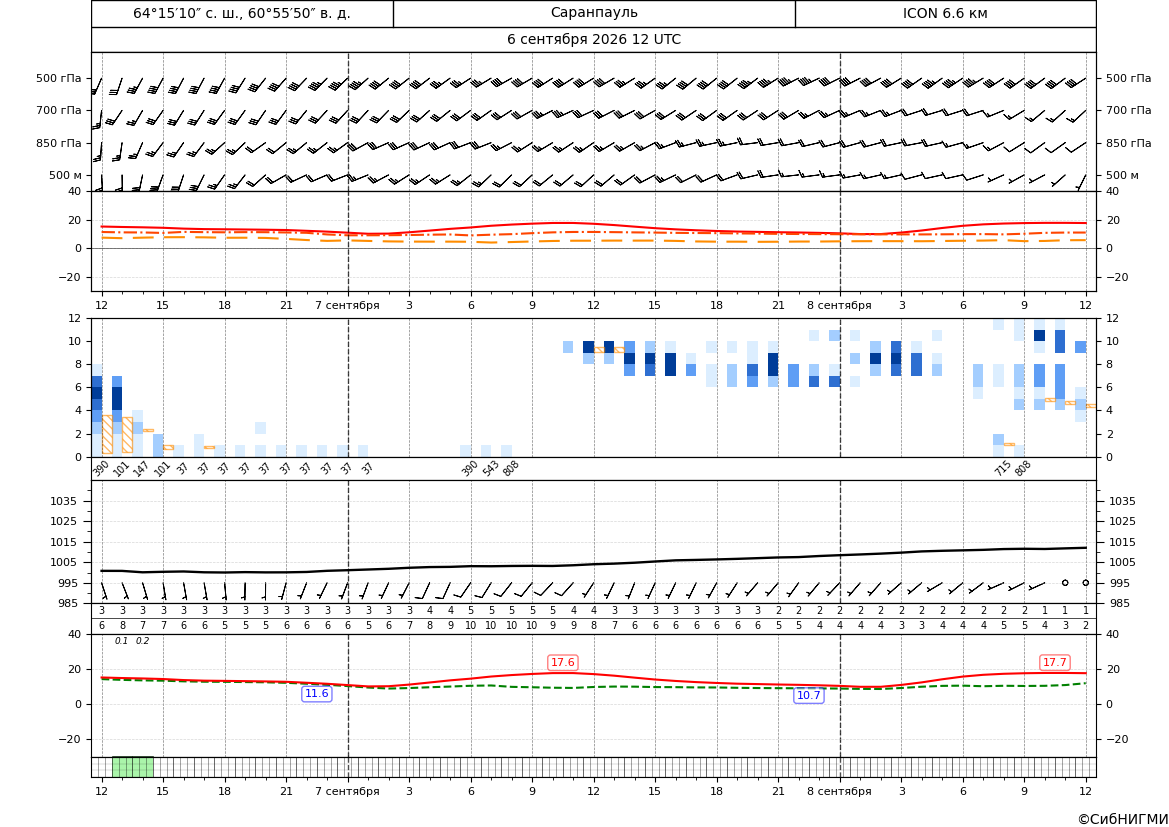
Task: Click the 500 м left wind level label
Action: click(x=66, y=175)
